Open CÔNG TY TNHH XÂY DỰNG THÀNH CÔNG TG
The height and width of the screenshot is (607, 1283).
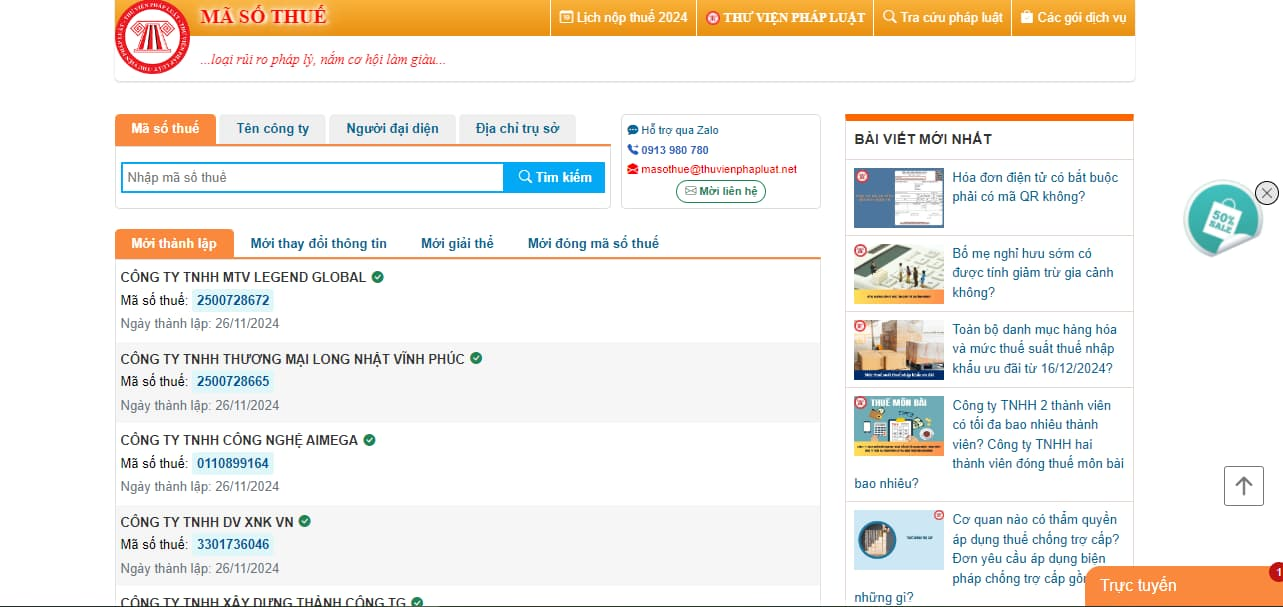263,602
